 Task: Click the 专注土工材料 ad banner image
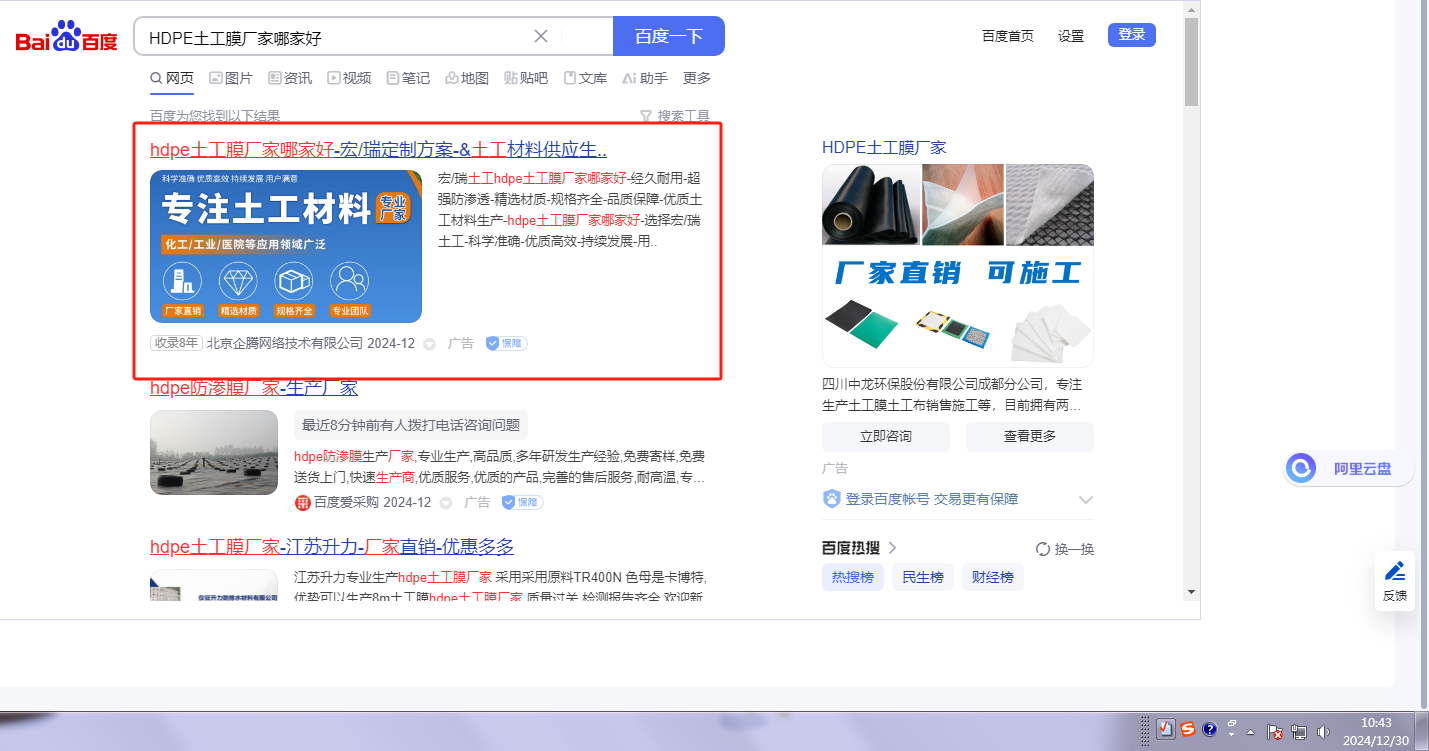tap(286, 246)
